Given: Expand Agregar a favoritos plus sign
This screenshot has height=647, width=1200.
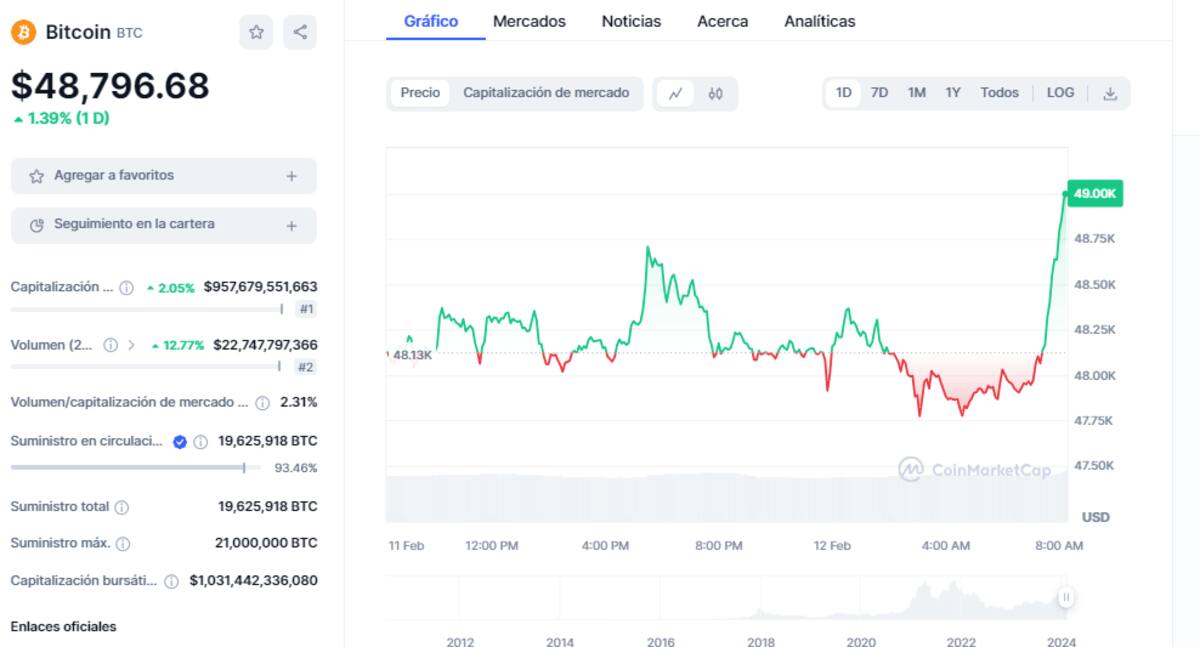Looking at the screenshot, I should pos(291,176).
